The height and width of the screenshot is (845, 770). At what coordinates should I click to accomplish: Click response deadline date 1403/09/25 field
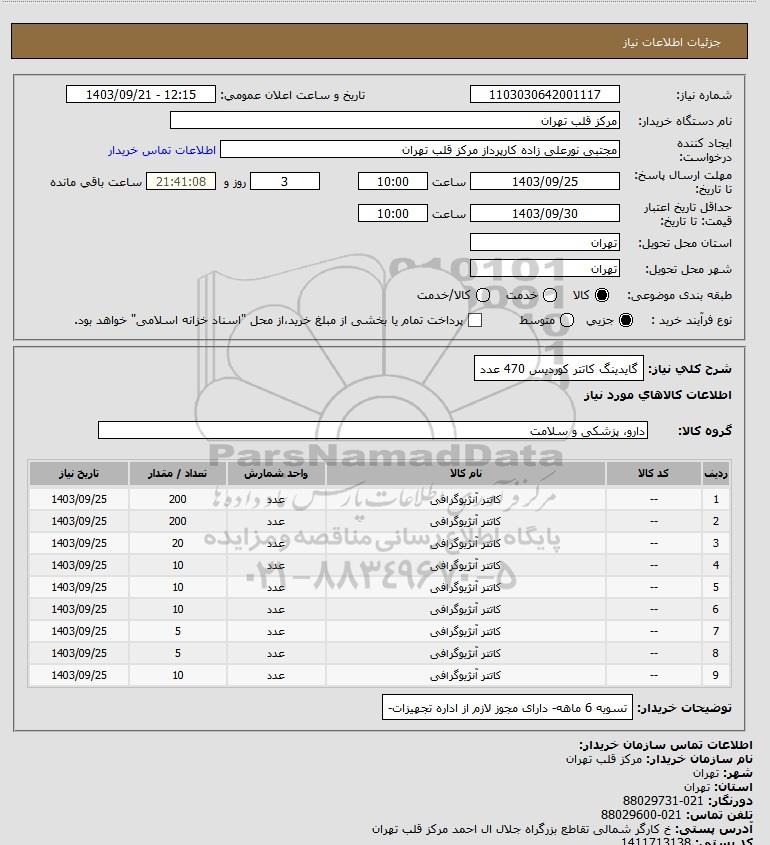click(545, 182)
